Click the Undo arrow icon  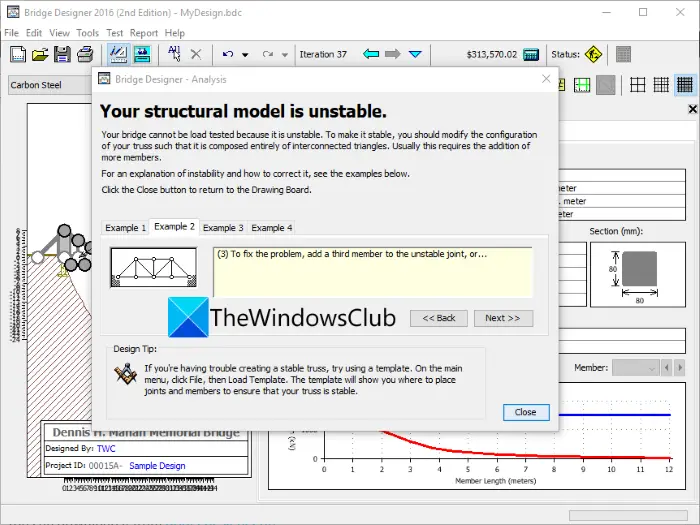pyautogui.click(x=228, y=54)
